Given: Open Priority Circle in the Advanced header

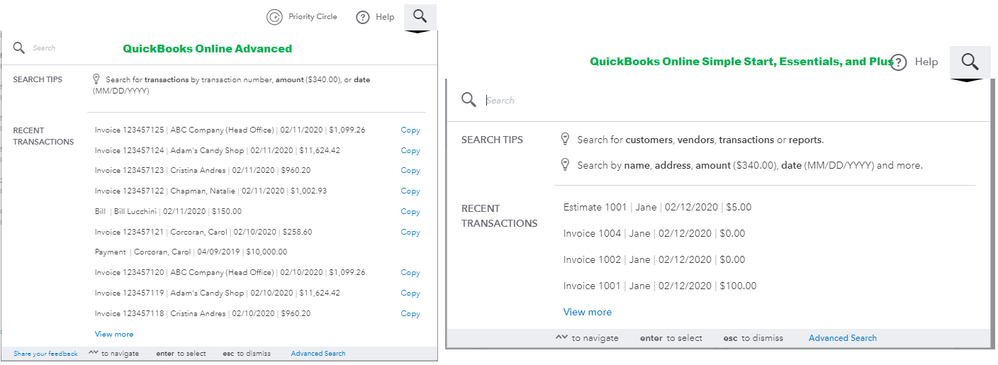Looking at the screenshot, I should pos(302,17).
